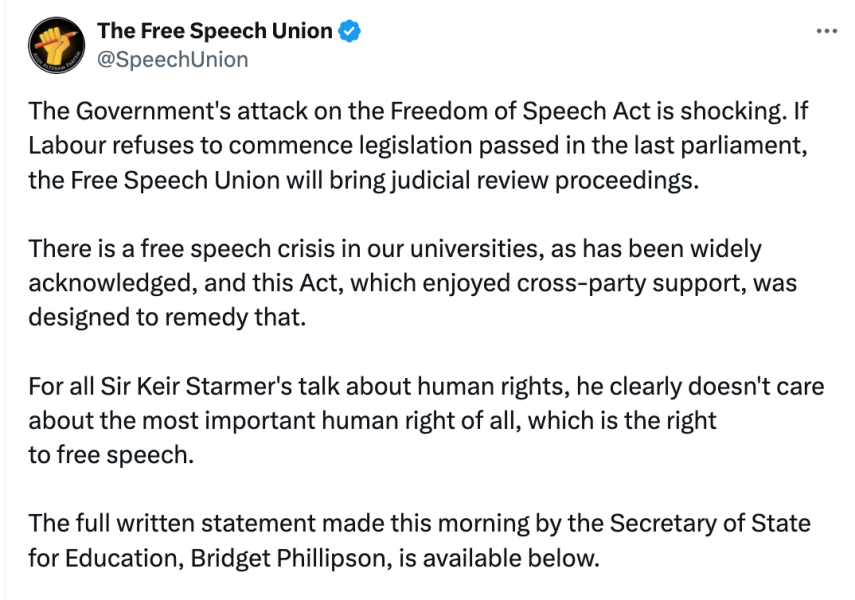Click The Free Speech Union display name
Viewport: 855px width, 600px height.
213,30
